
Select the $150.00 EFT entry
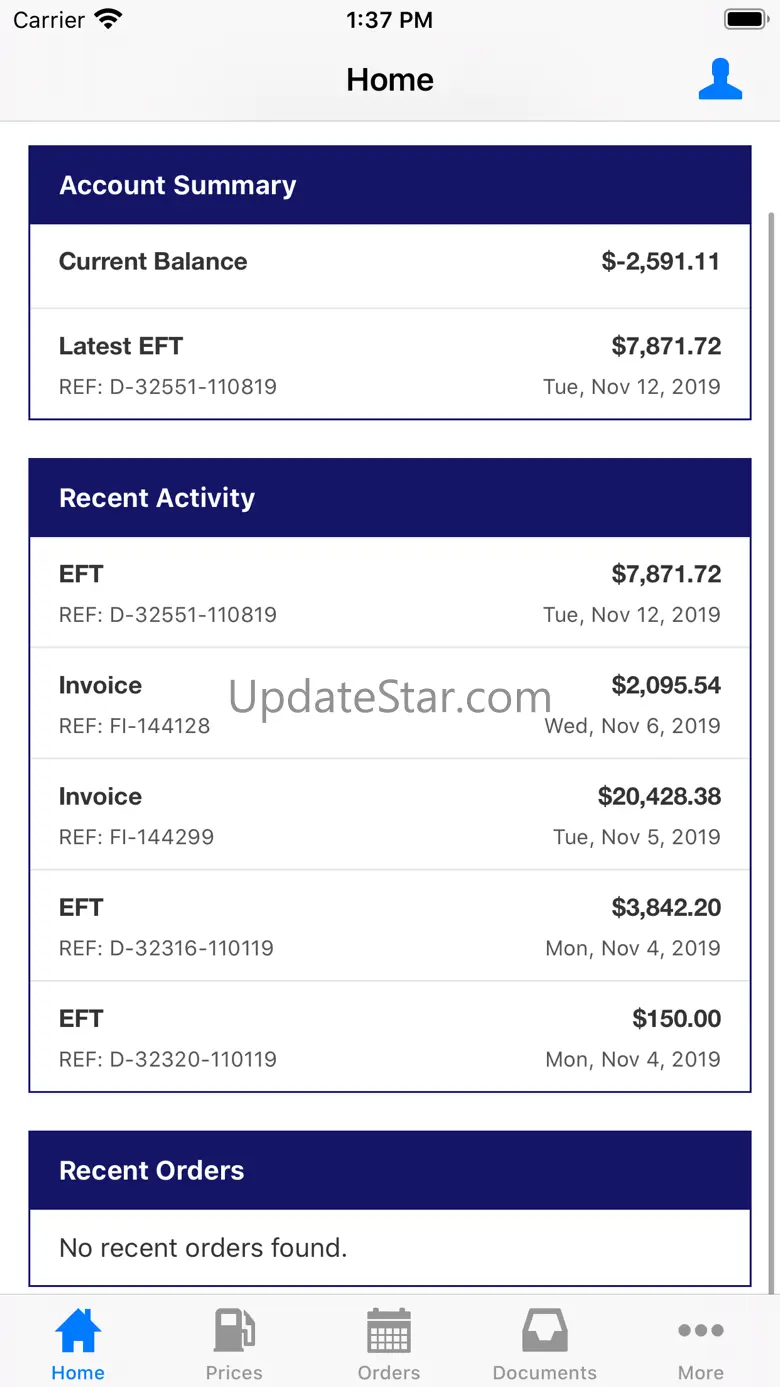[x=390, y=1037]
